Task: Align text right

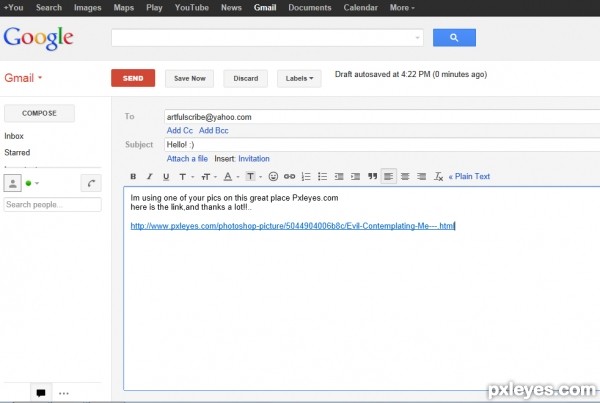Action: (x=422, y=176)
